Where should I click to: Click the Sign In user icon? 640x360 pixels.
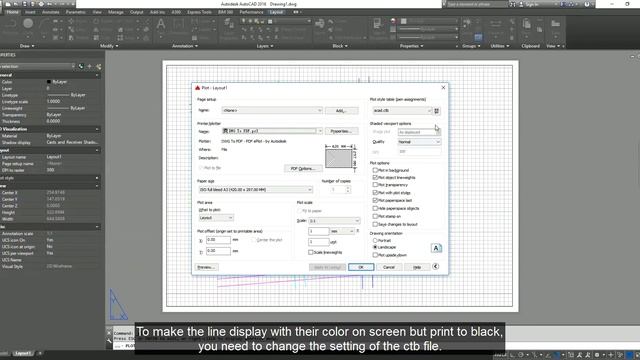521,4
